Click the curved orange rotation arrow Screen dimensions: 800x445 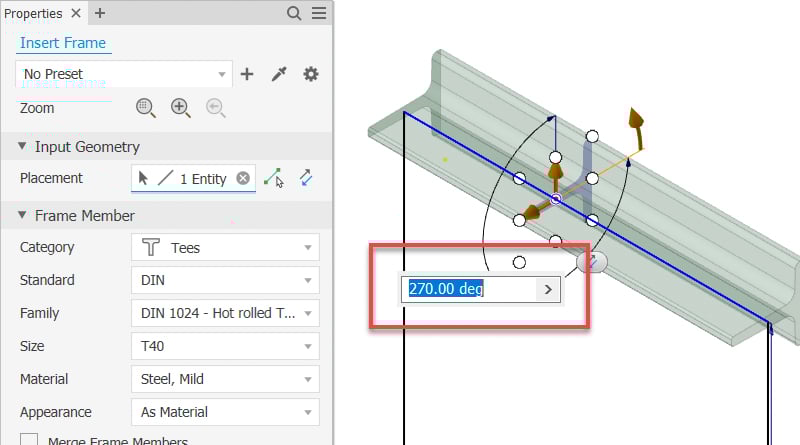(636, 128)
